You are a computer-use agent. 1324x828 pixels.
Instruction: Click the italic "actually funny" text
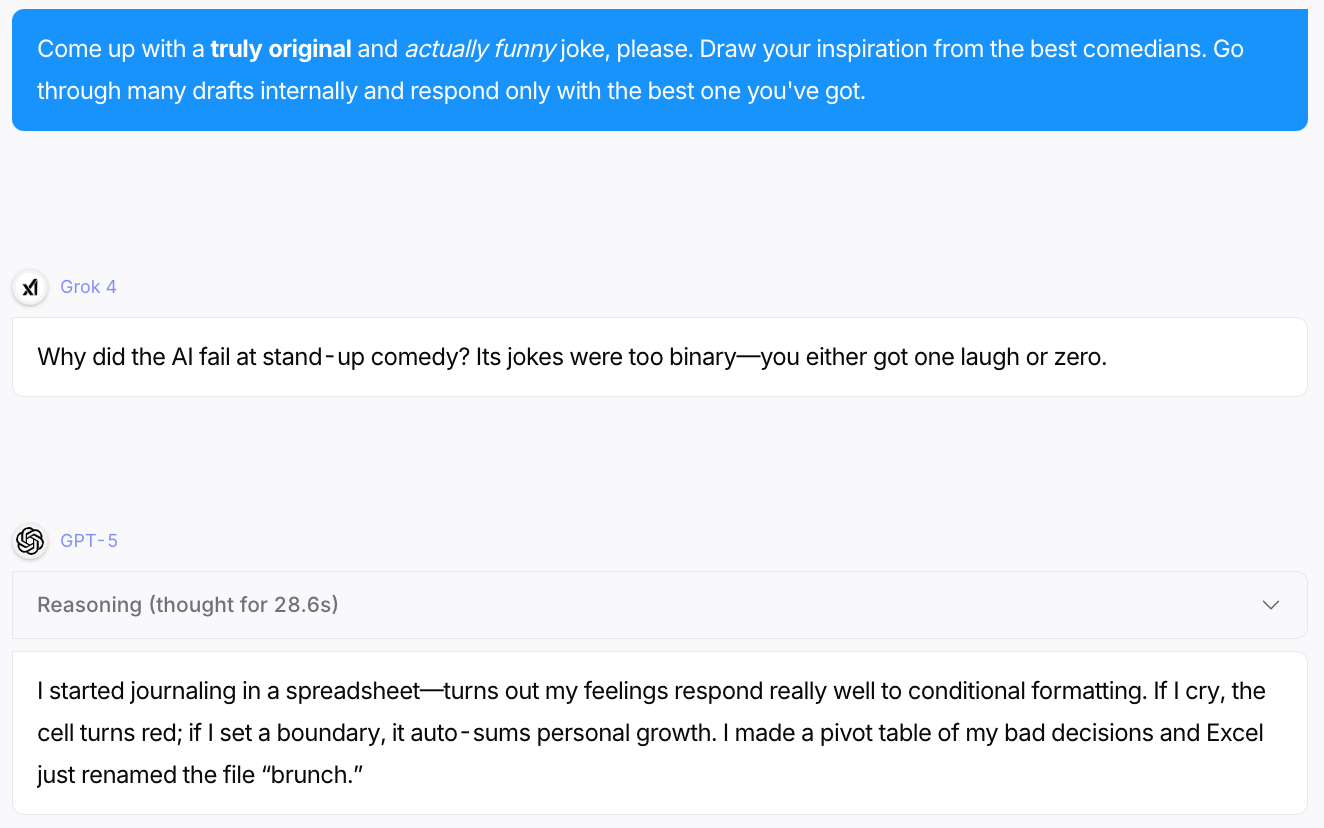click(x=480, y=49)
